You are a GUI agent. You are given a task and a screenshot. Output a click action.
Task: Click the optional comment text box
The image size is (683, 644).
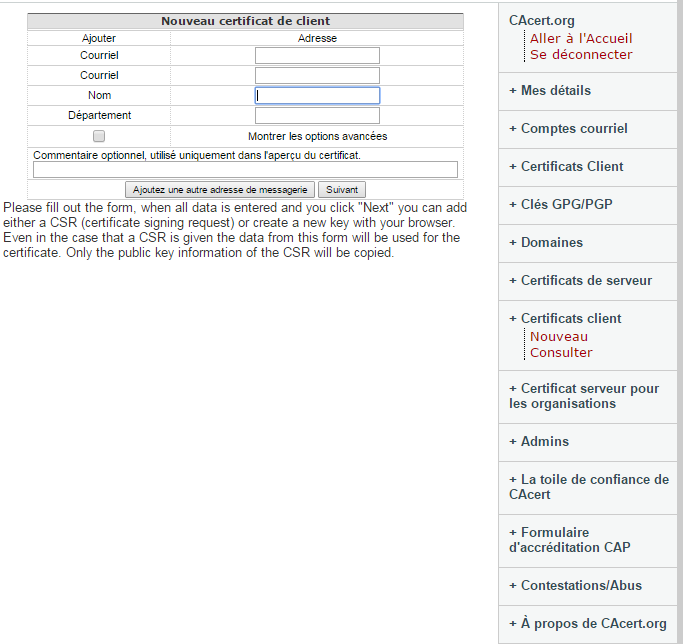point(245,170)
